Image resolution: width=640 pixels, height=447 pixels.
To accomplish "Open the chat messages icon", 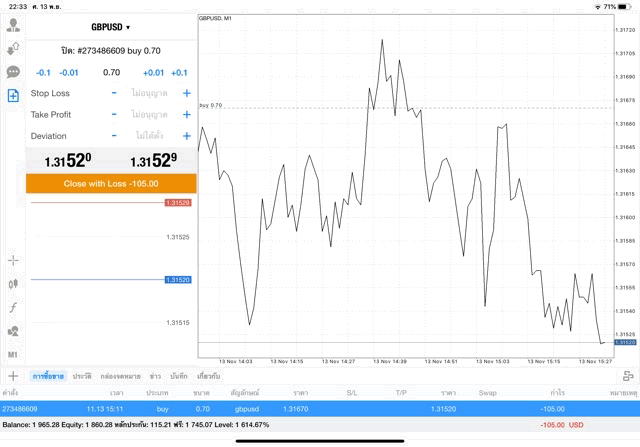I will click(13, 72).
